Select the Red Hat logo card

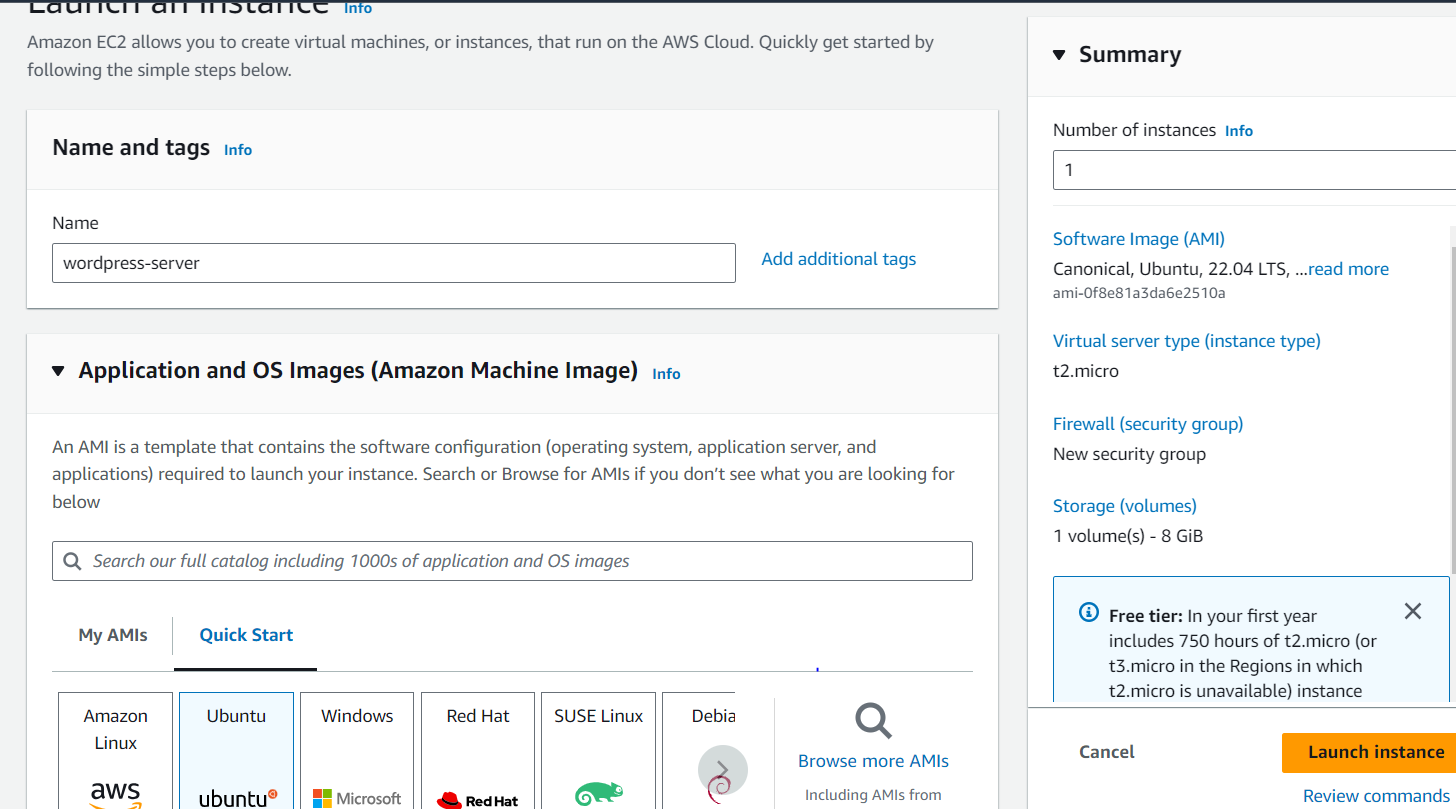[478, 750]
